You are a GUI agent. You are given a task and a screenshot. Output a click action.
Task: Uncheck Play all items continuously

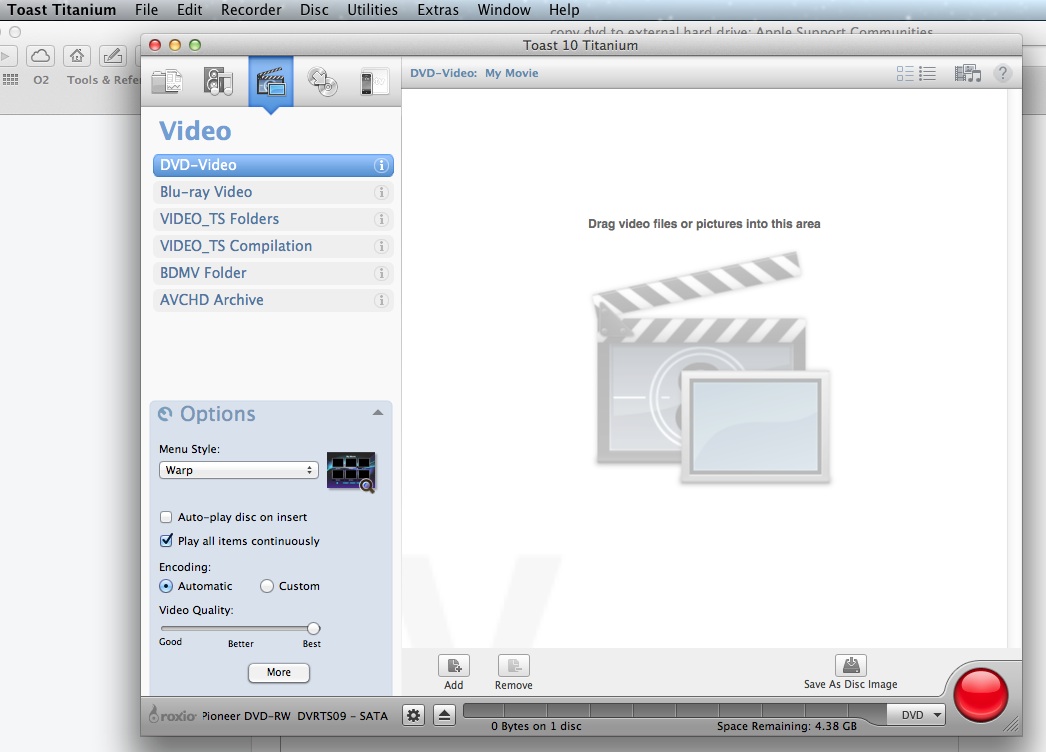tap(165, 540)
